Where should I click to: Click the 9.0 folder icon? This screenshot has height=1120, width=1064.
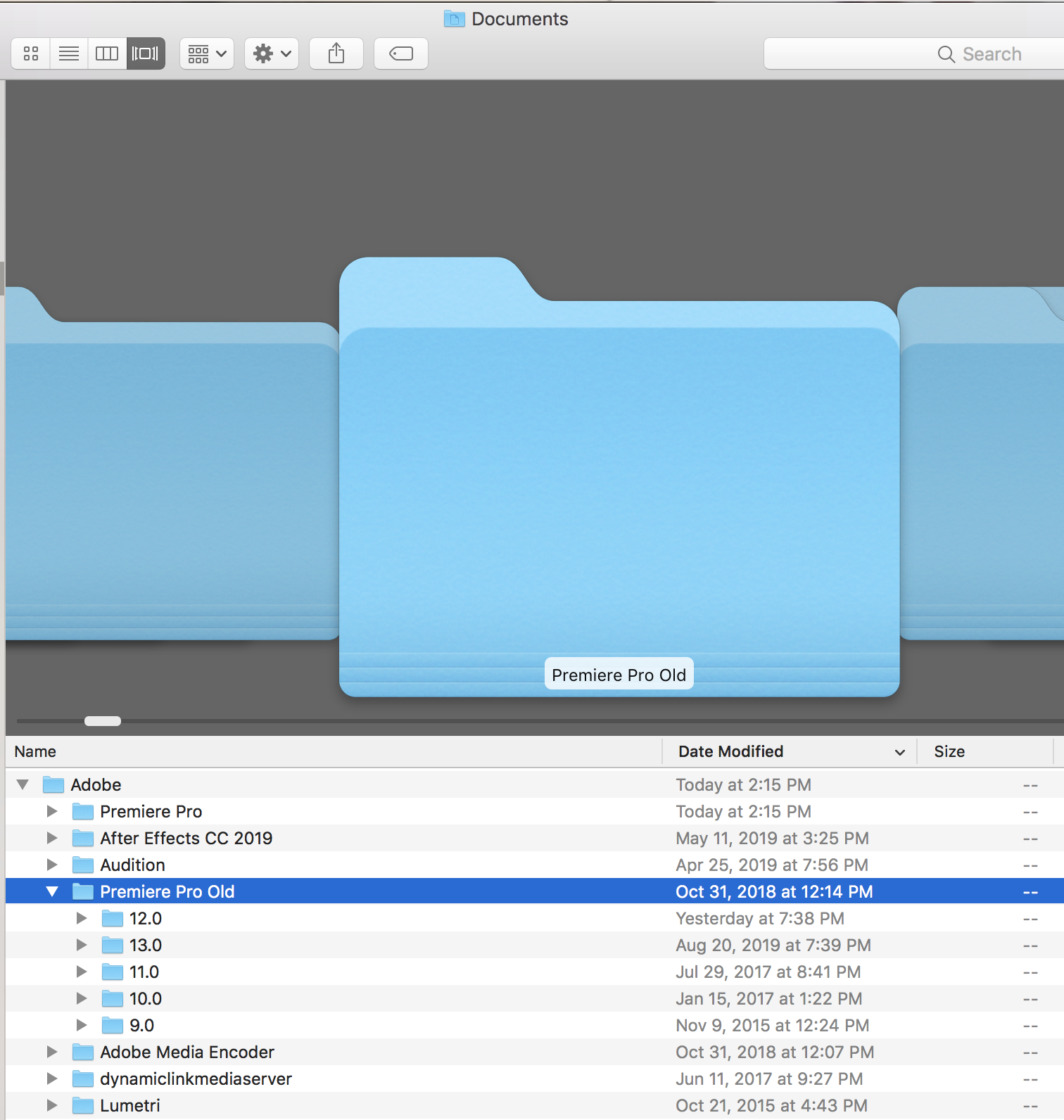tap(113, 1025)
